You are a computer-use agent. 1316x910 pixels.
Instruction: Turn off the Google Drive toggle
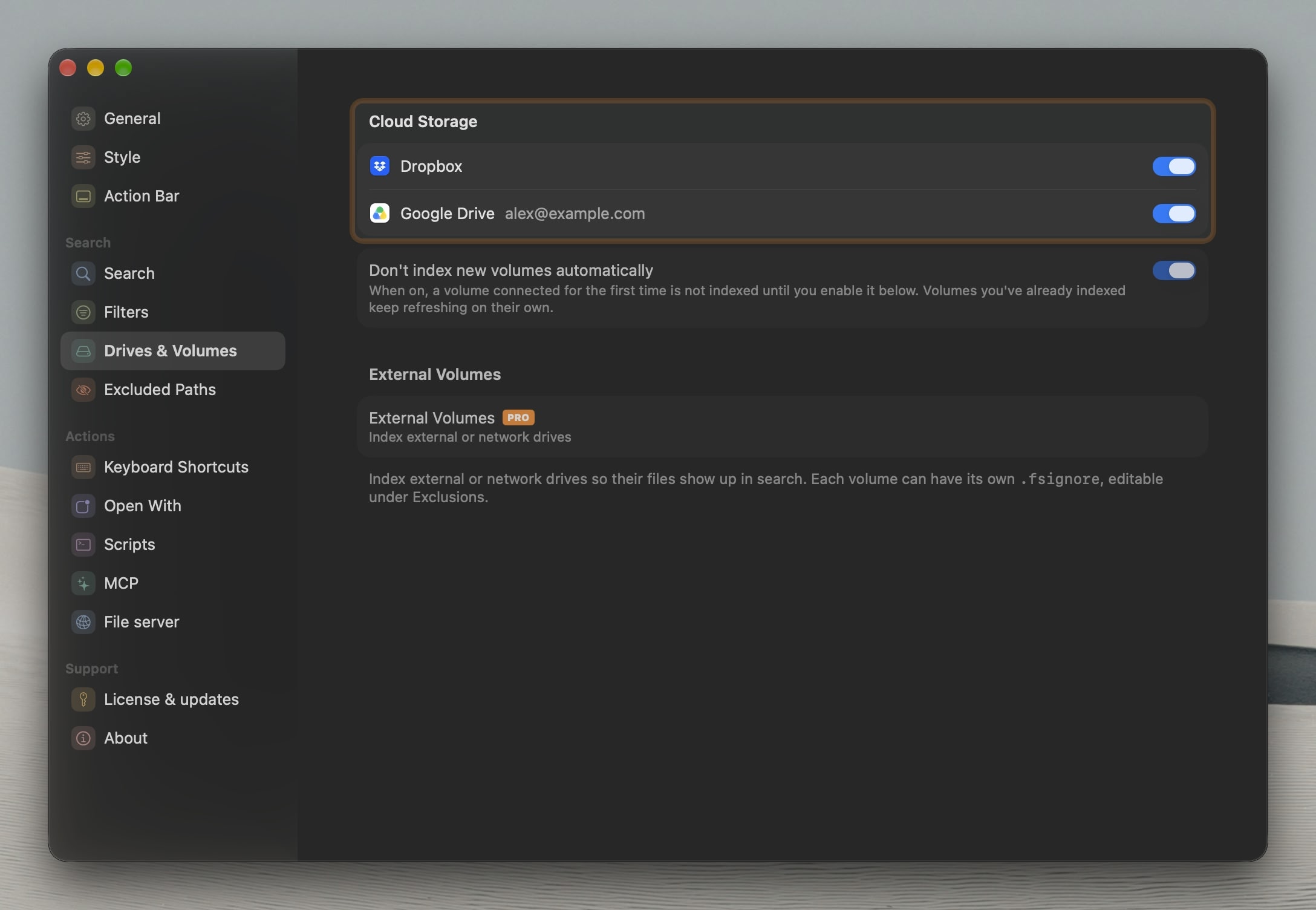tap(1174, 214)
